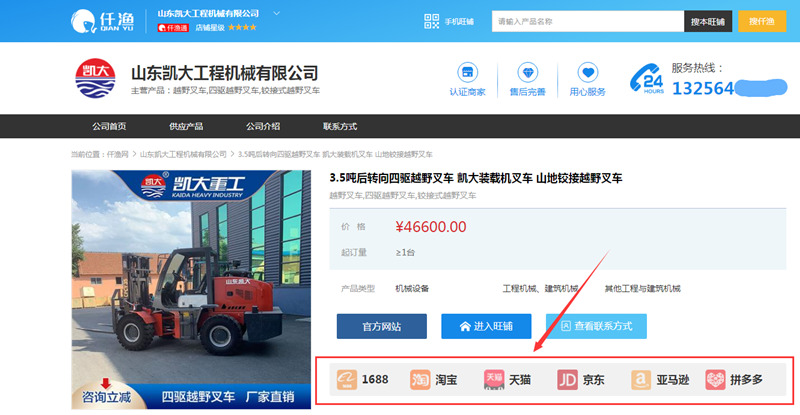
Task: Click the 机械设备 product type text
Action: point(412,288)
